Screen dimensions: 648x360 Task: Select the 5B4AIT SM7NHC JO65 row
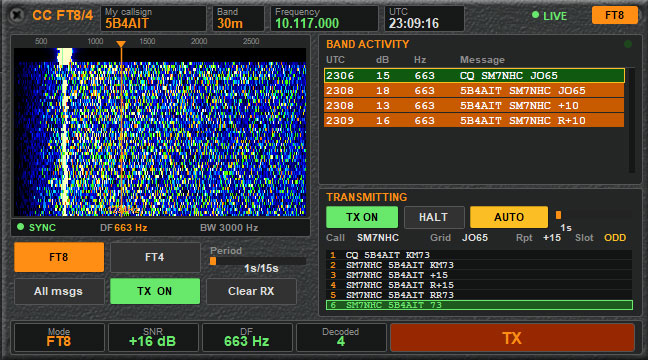(x=474, y=91)
